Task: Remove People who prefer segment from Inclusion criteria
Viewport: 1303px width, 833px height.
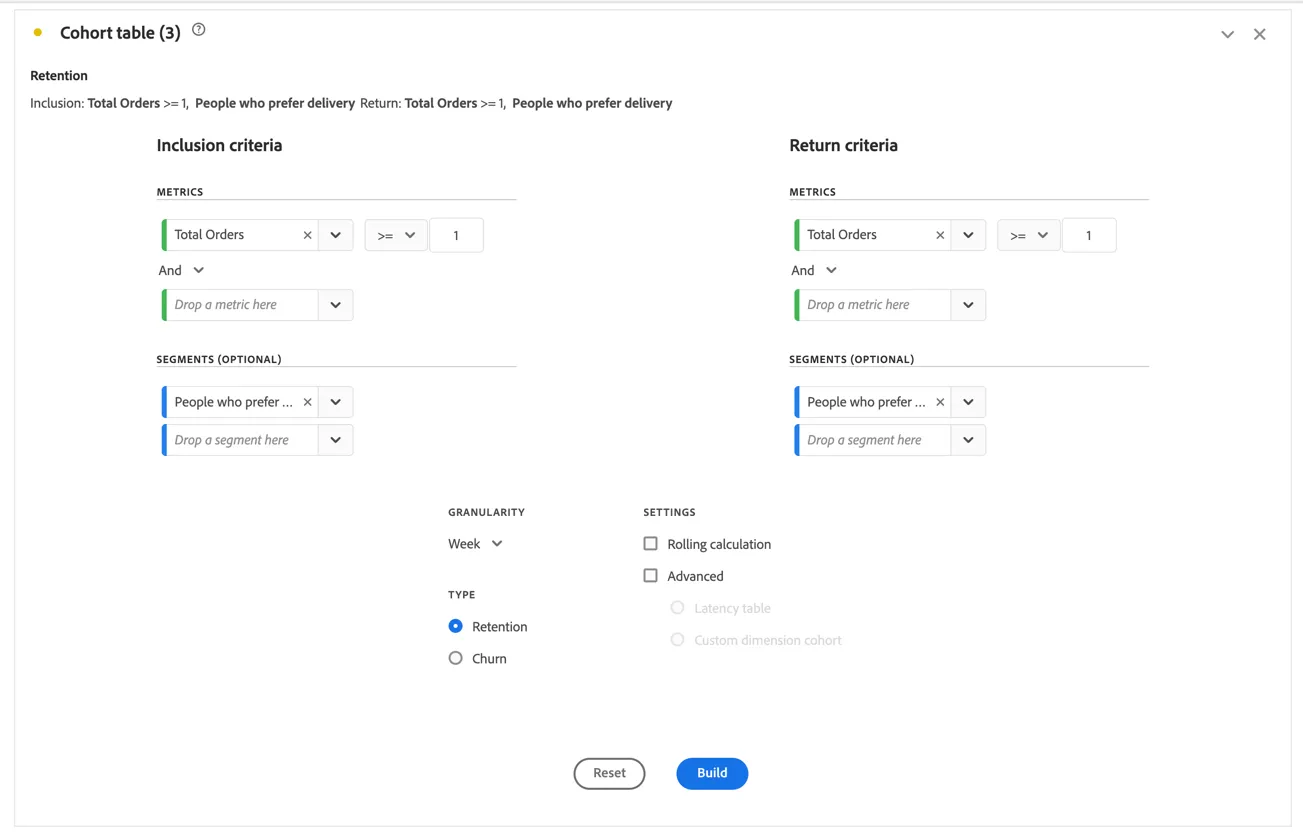Action: 307,402
